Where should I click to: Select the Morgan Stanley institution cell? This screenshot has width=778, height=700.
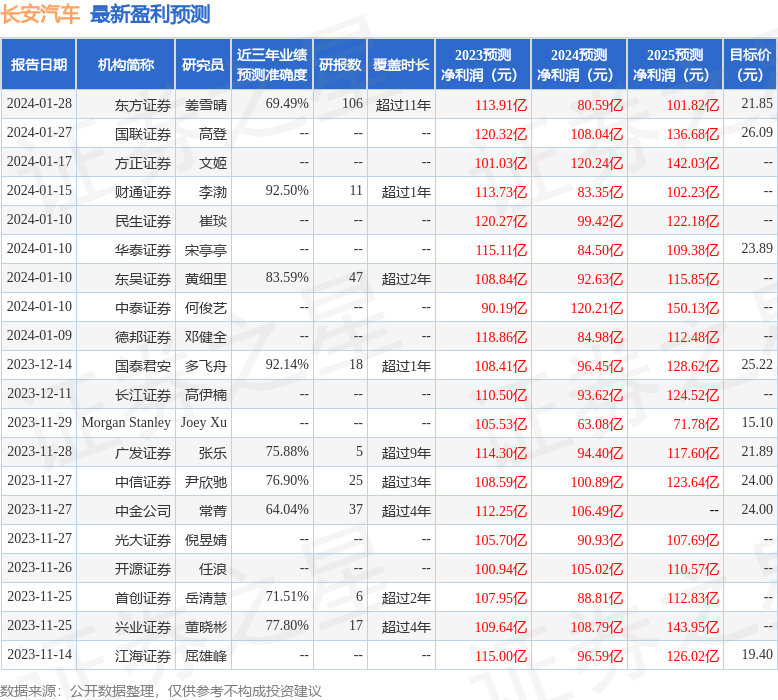126,423
